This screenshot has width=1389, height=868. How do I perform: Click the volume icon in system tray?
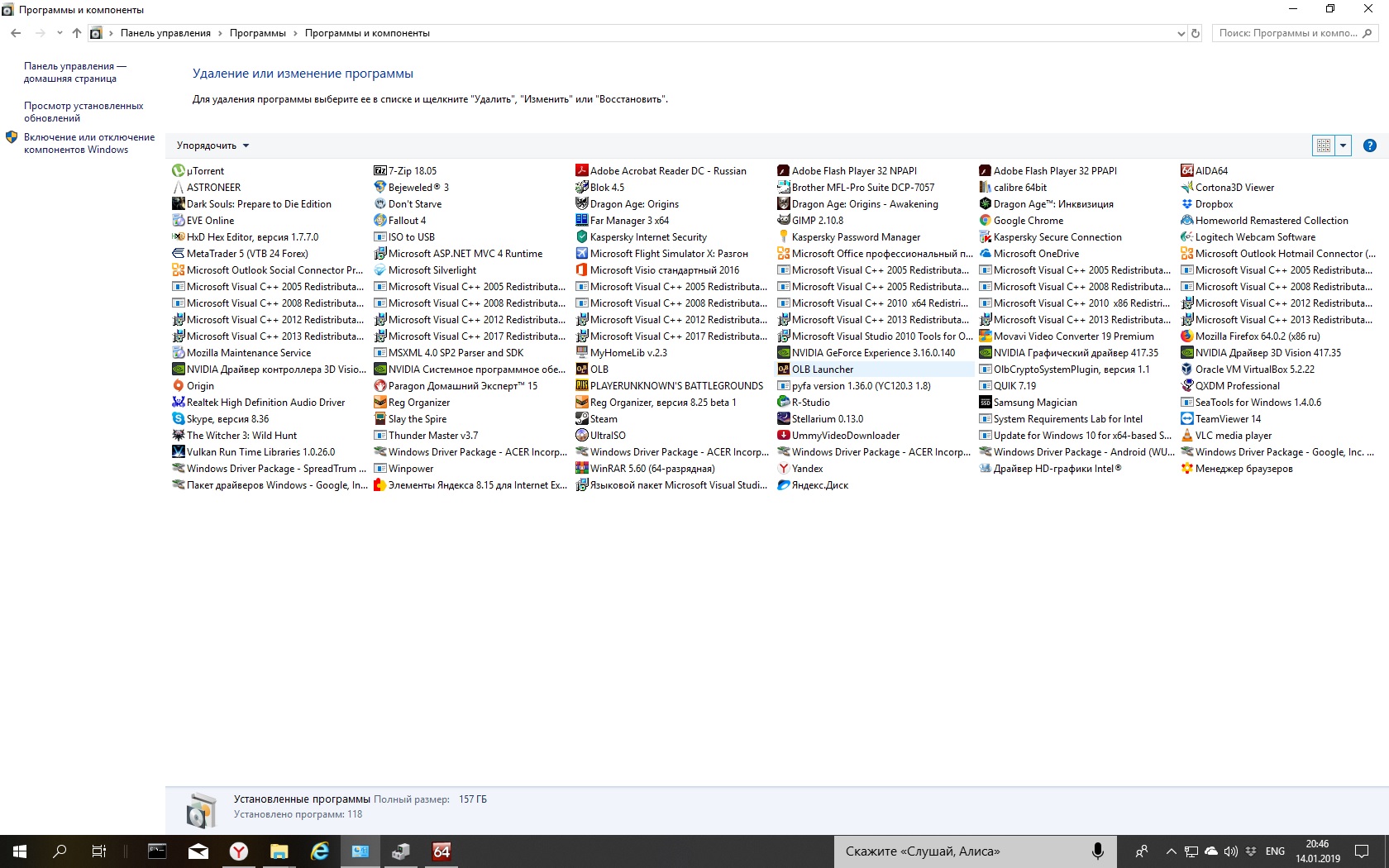tap(1230, 851)
